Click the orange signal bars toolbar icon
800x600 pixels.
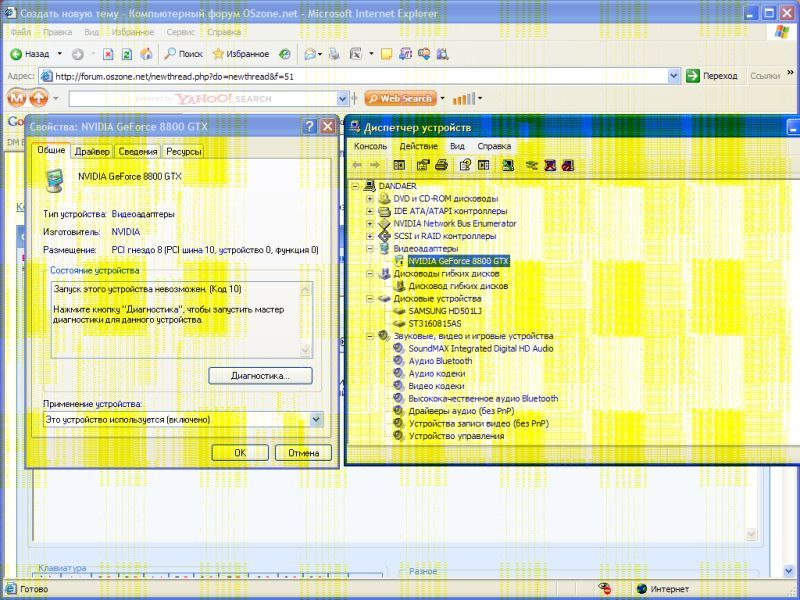click(464, 98)
